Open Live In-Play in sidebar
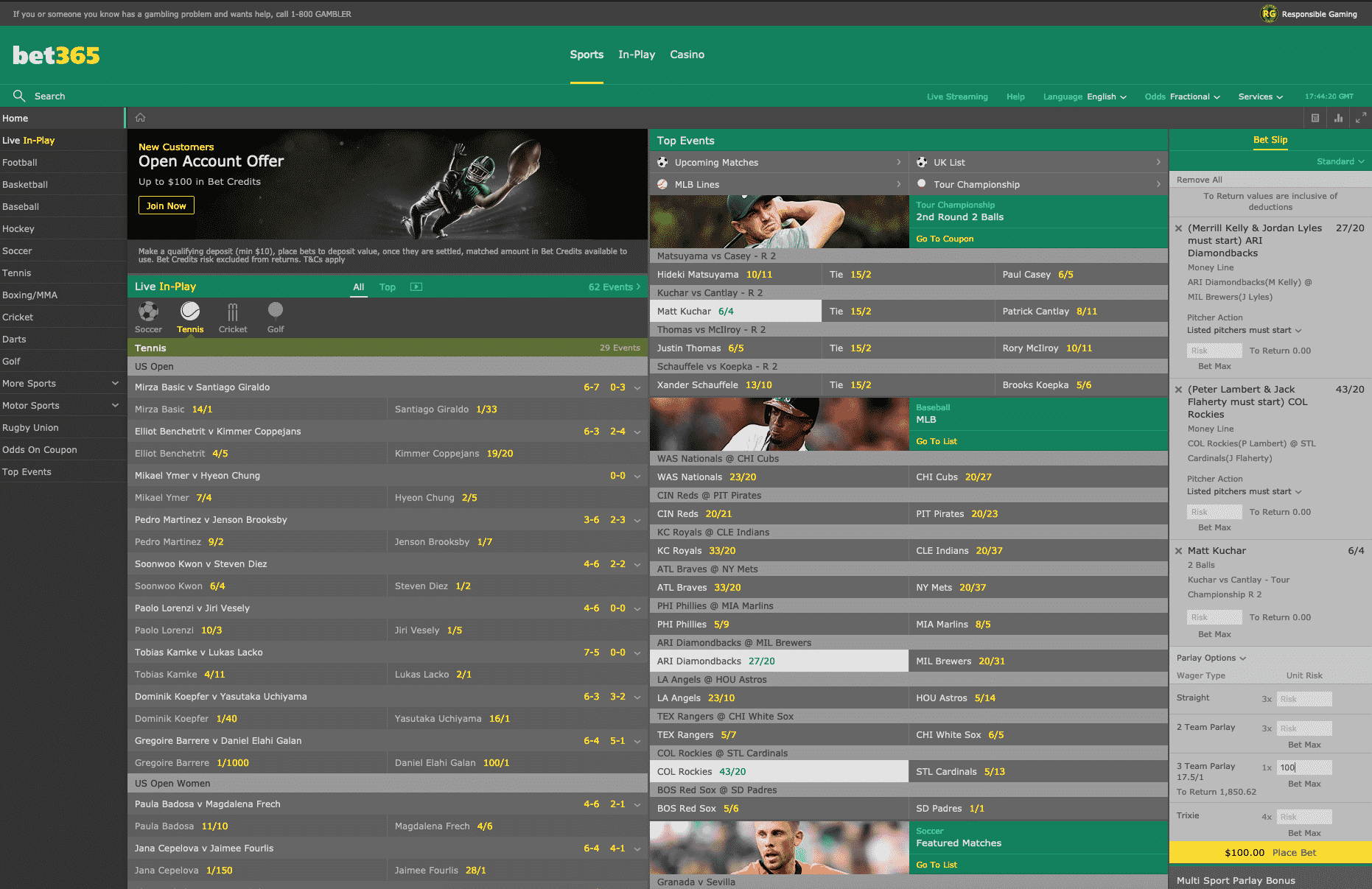The image size is (1372, 889). [62, 140]
